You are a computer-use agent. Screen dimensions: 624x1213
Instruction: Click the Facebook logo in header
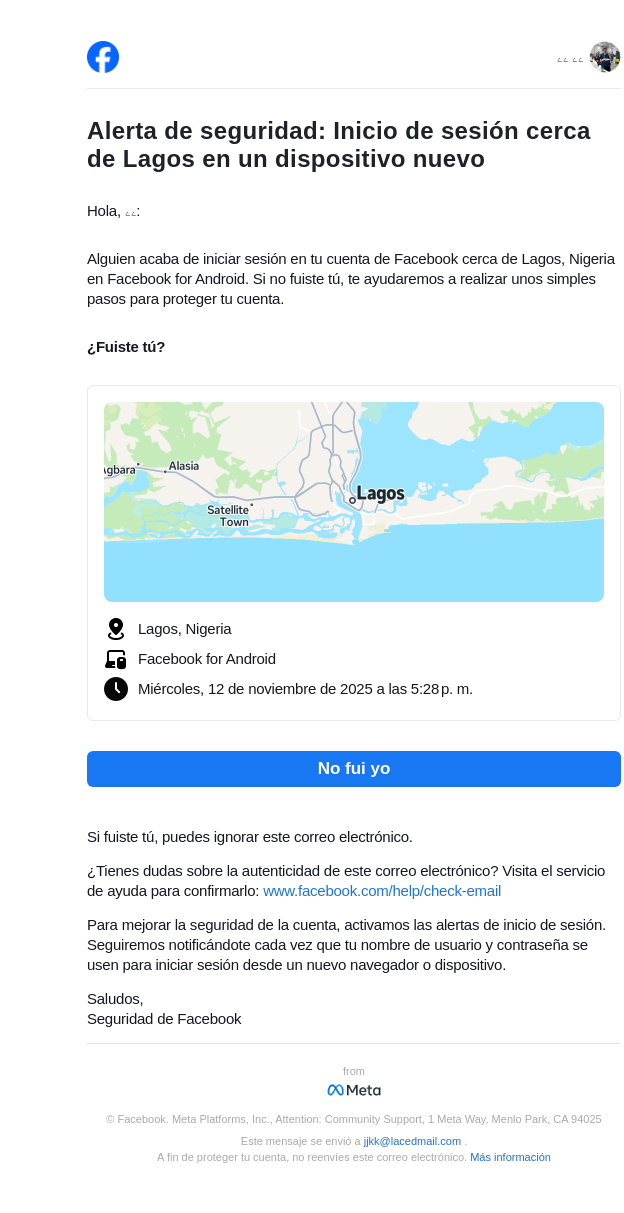[x=103, y=57]
